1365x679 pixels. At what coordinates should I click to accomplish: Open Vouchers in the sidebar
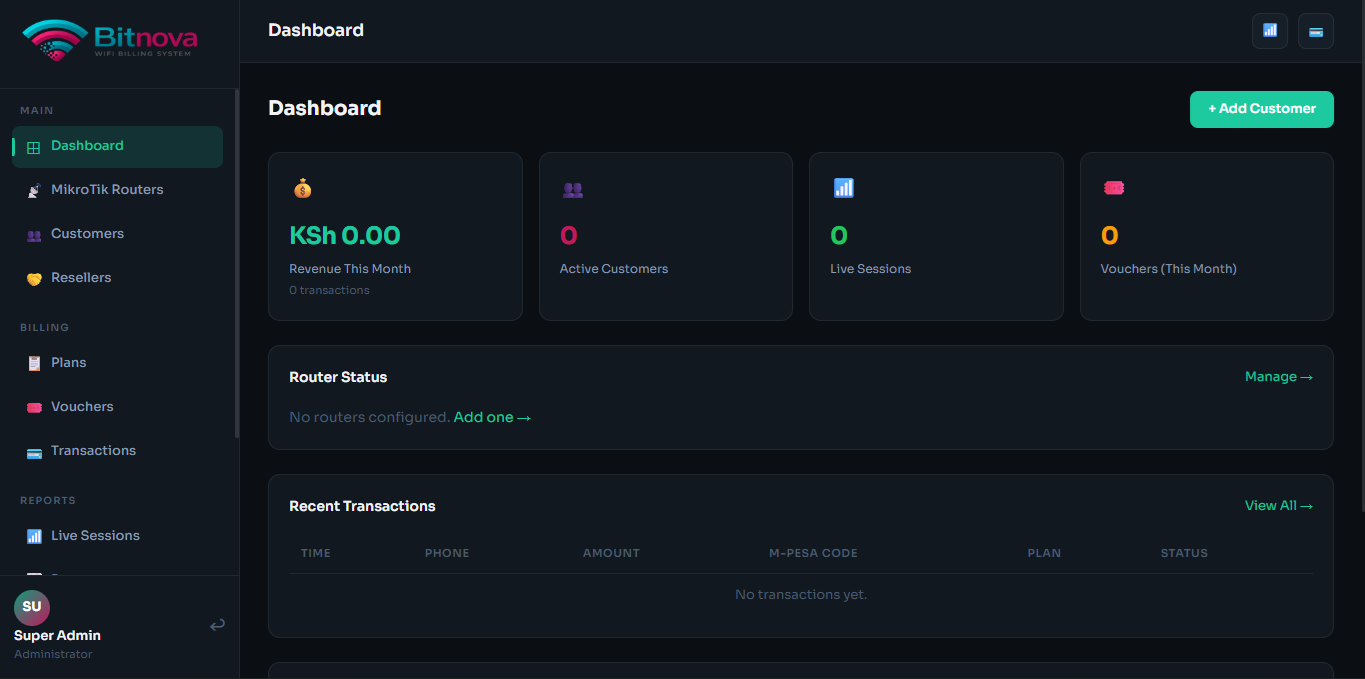[82, 407]
